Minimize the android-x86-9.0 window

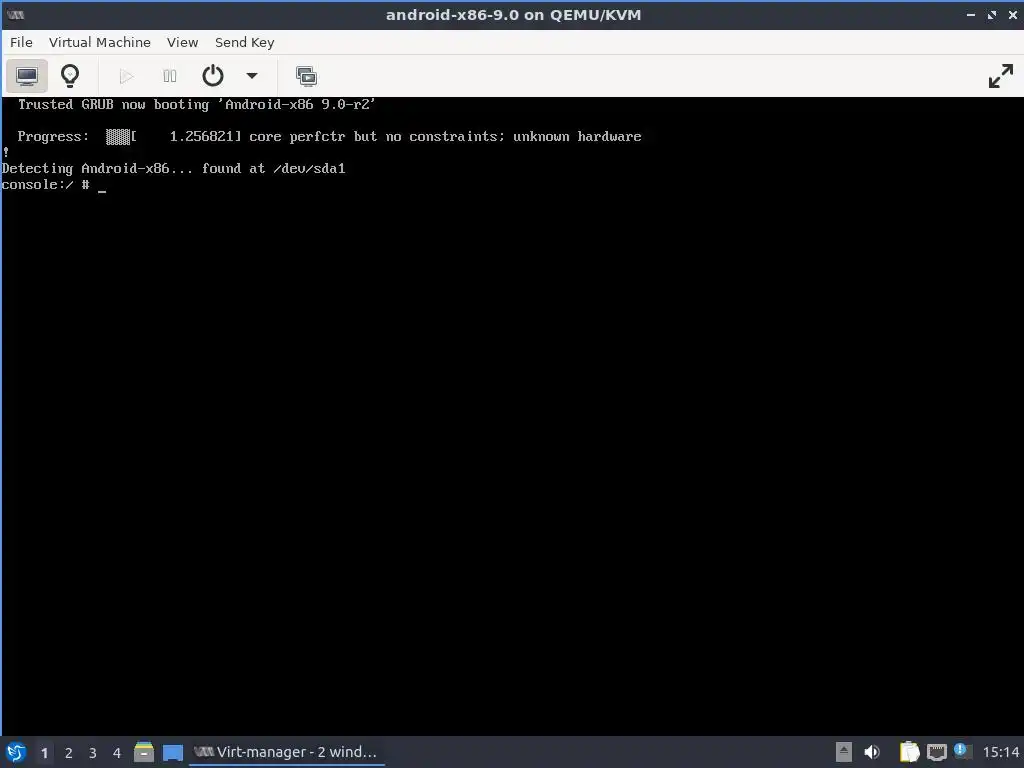971,15
